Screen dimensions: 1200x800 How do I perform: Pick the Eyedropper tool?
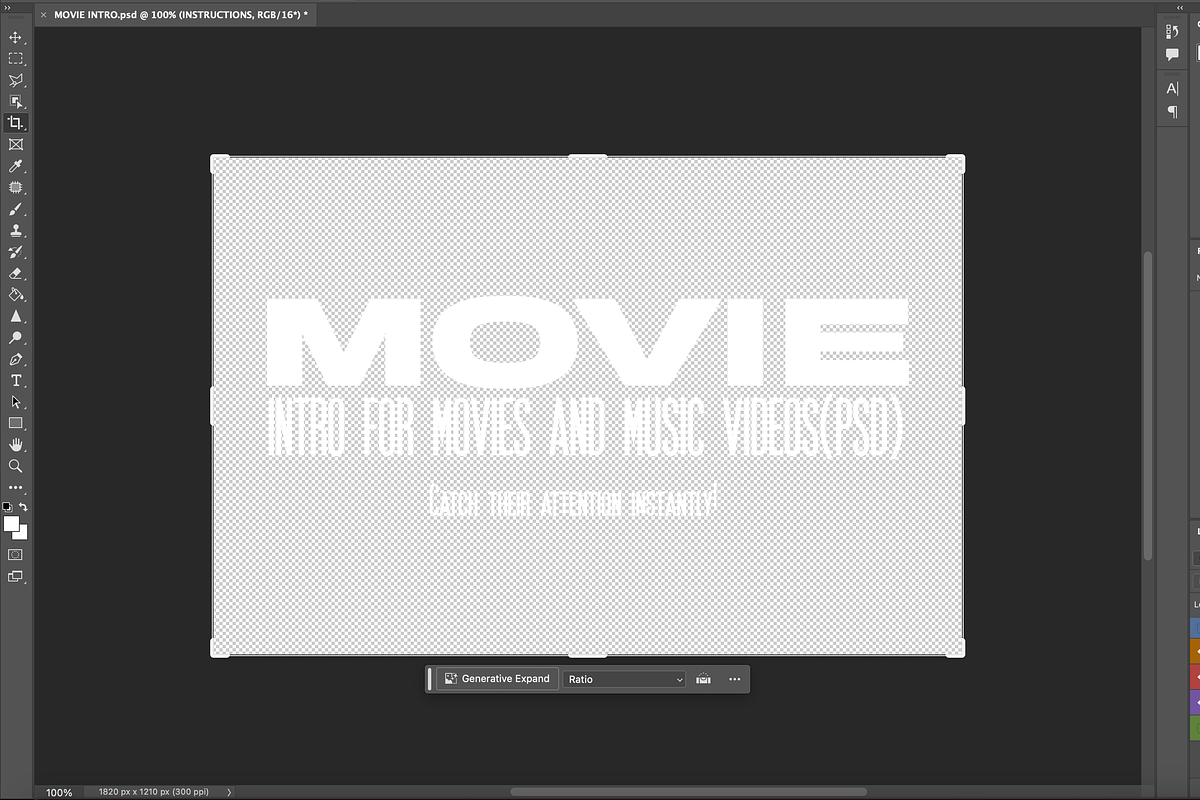tap(16, 166)
